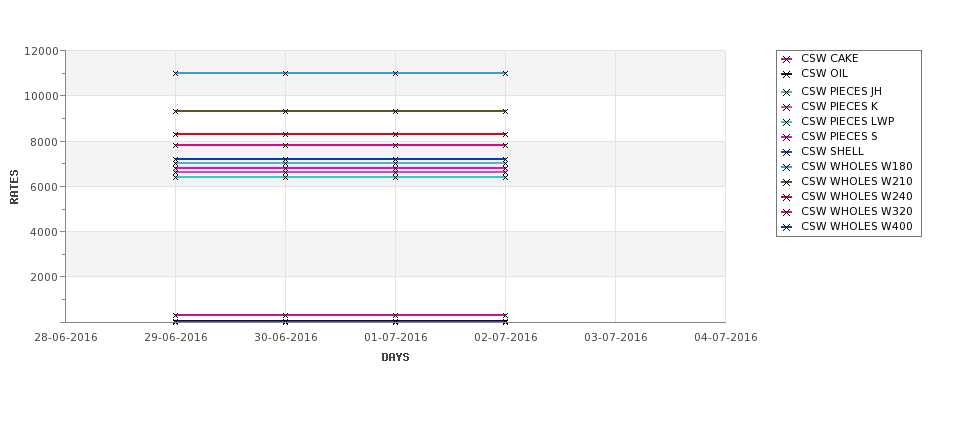The width and height of the screenshot is (975, 429).
Task: Click the CSW PIECES JH legend marker
Action: pyautogui.click(x=787, y=93)
